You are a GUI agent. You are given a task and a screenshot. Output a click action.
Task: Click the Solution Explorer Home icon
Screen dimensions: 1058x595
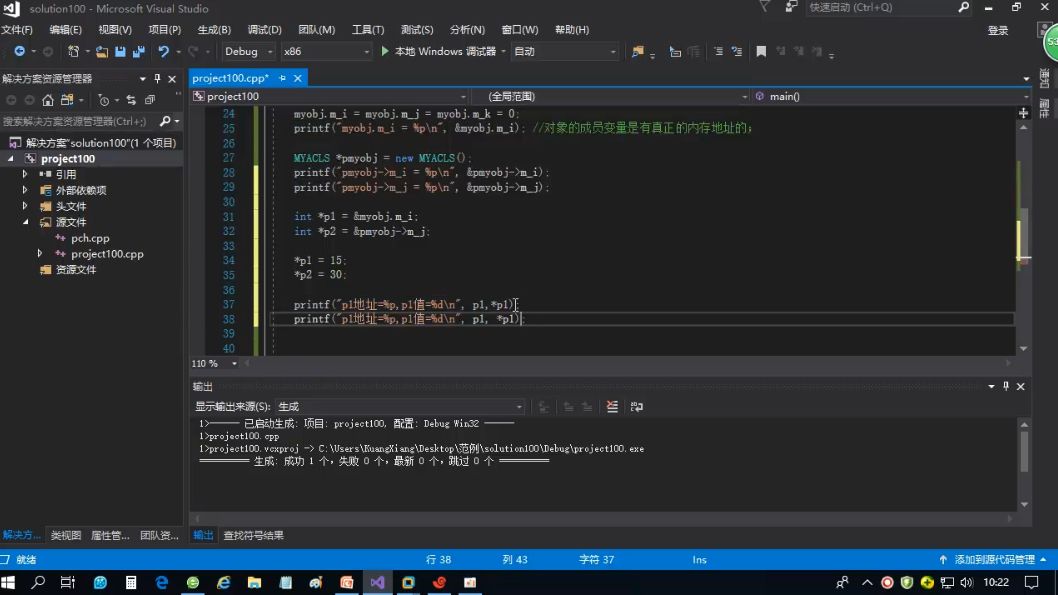47,100
